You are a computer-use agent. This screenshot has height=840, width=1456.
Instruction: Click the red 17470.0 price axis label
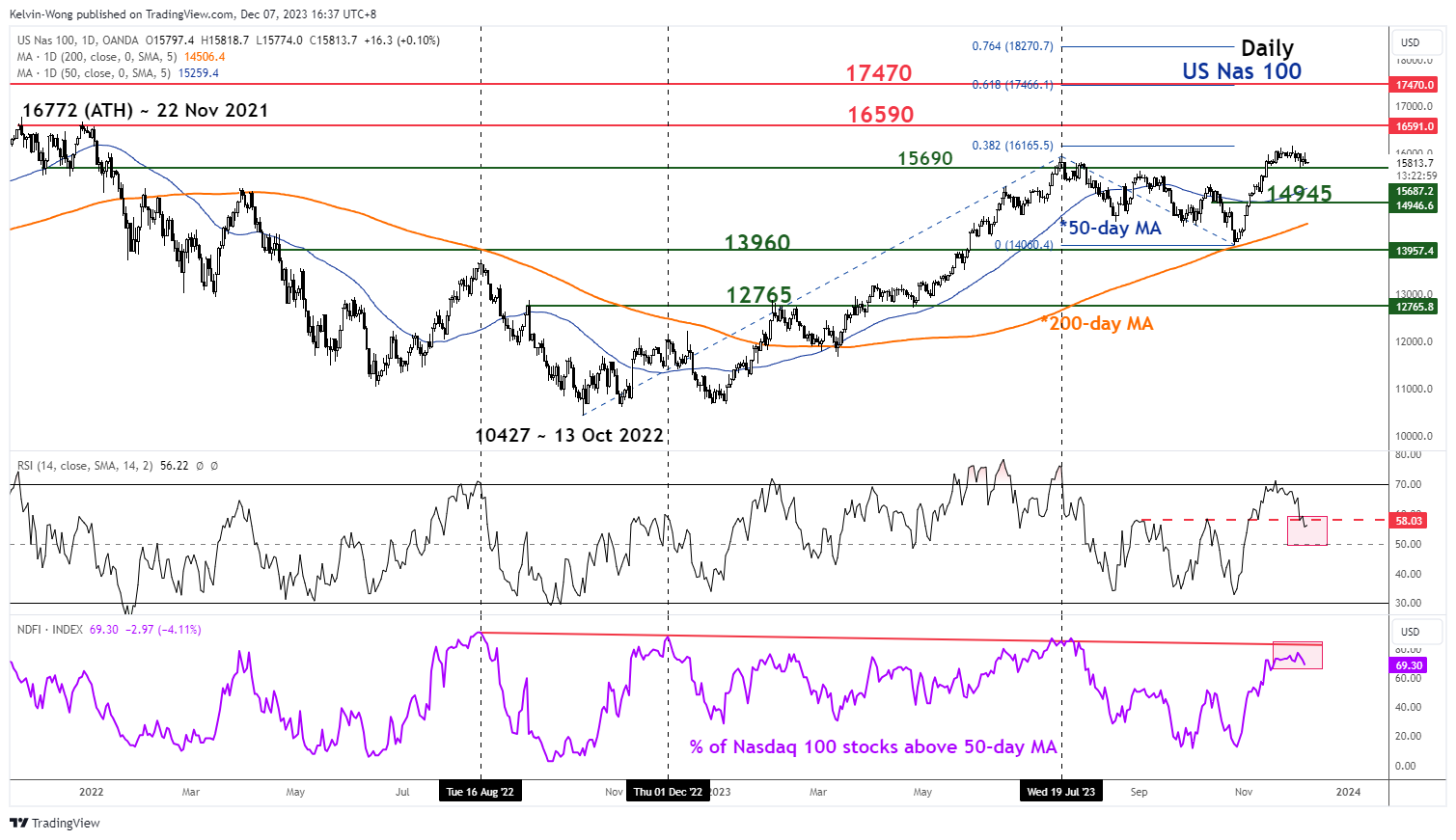(x=1415, y=85)
